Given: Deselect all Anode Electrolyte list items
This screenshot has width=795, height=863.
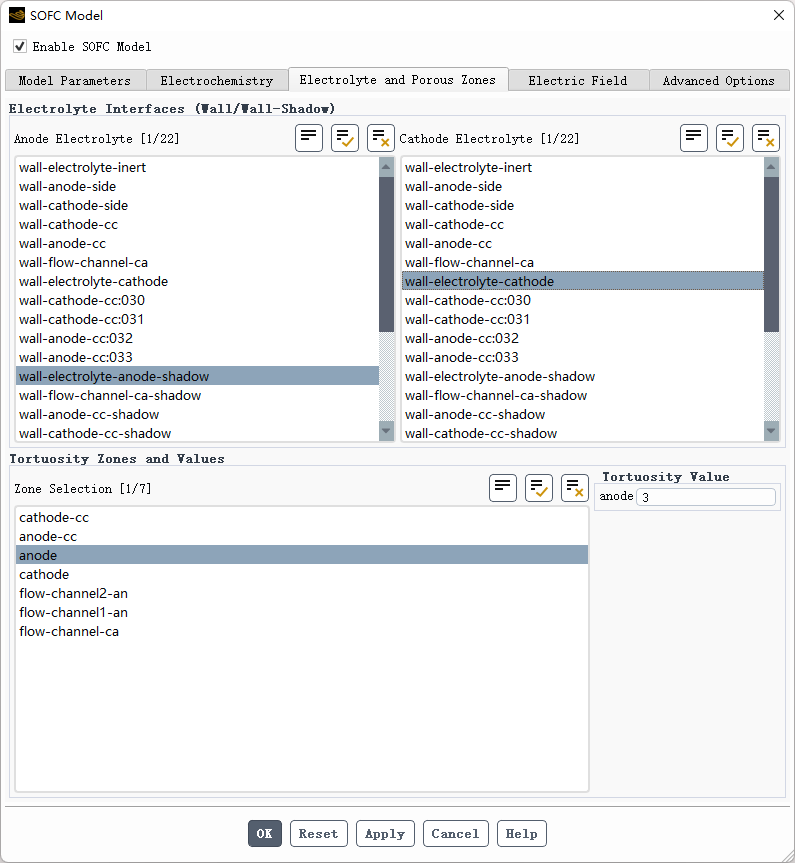Looking at the screenshot, I should pyautogui.click(x=381, y=138).
